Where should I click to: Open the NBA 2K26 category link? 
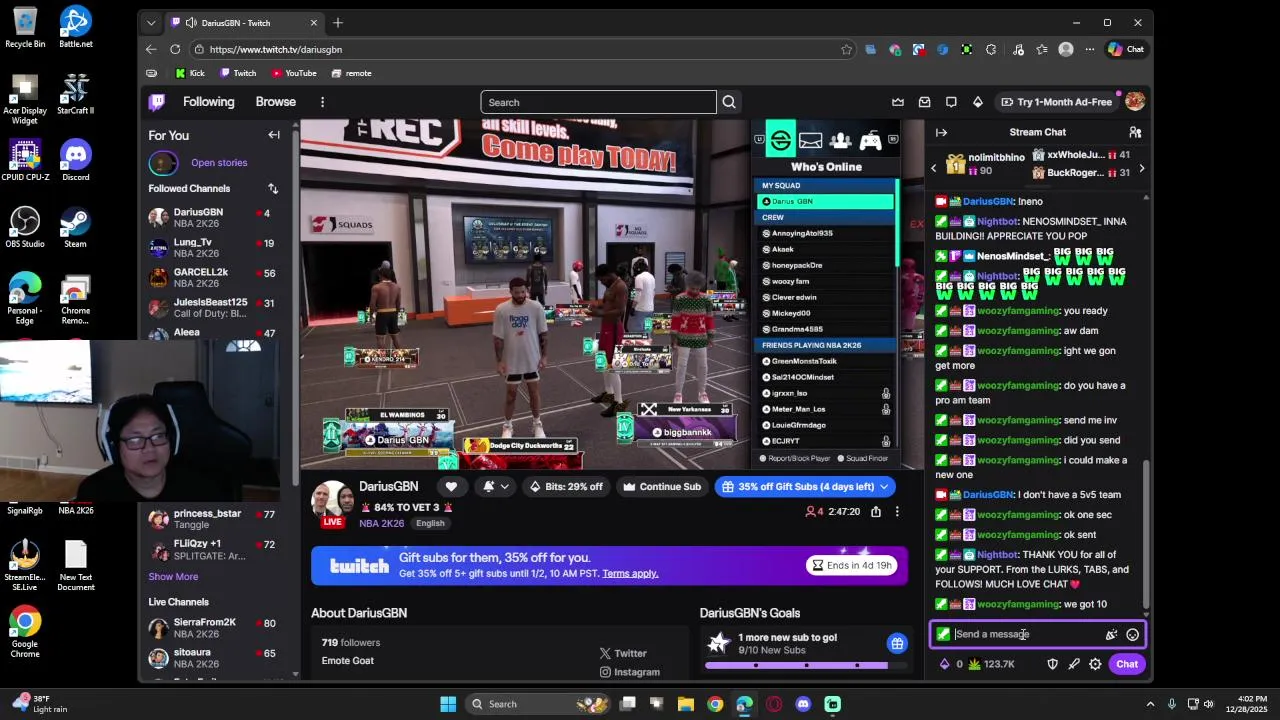pos(381,523)
